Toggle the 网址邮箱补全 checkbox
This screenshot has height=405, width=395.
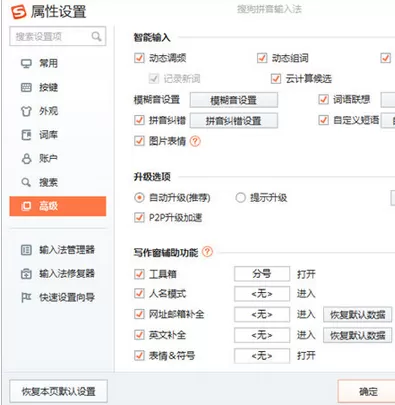[x=139, y=314]
